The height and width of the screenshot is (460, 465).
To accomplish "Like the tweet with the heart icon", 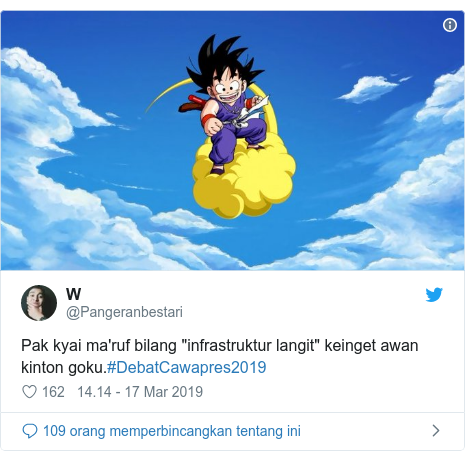I will tap(29, 392).
